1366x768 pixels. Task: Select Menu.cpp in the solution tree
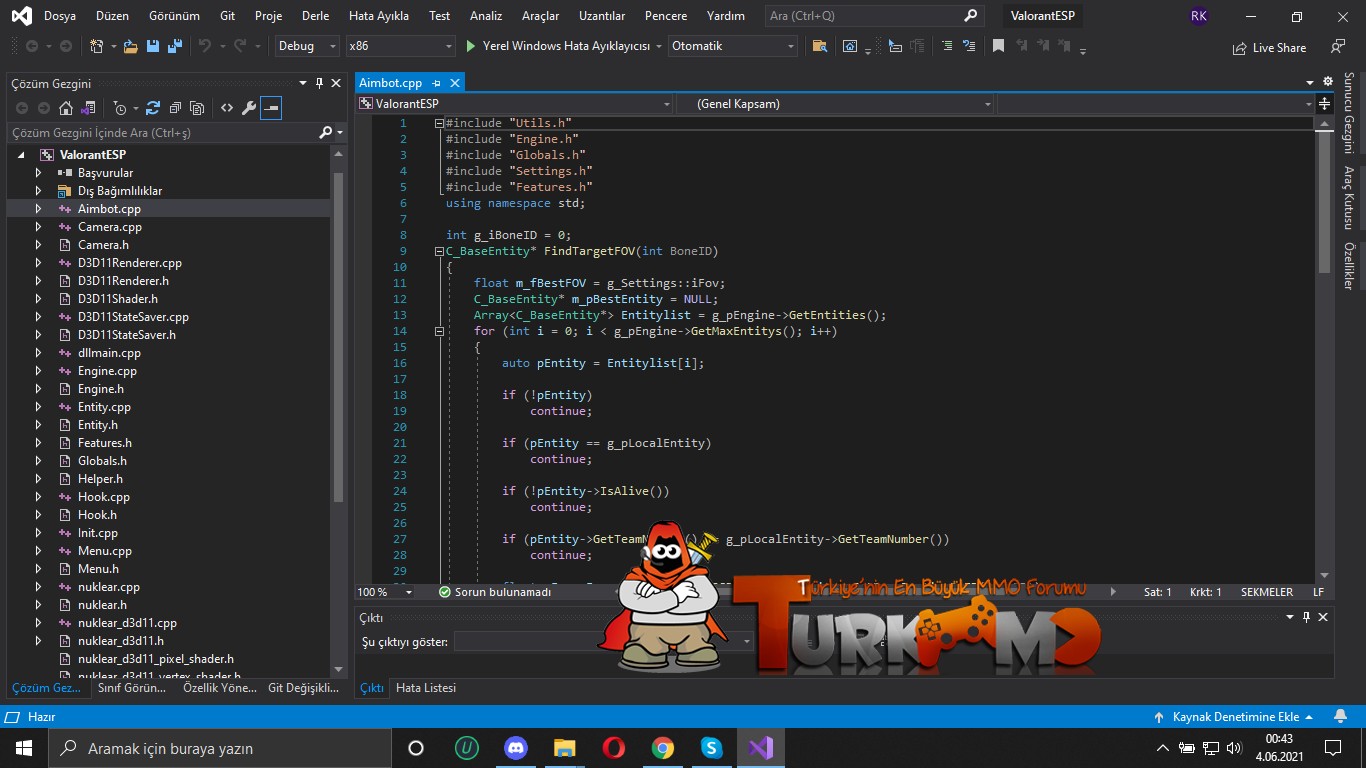[105, 551]
